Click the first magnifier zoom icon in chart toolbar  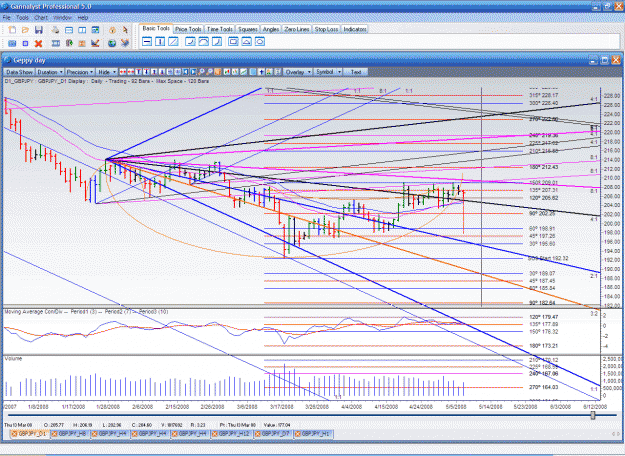201,72
